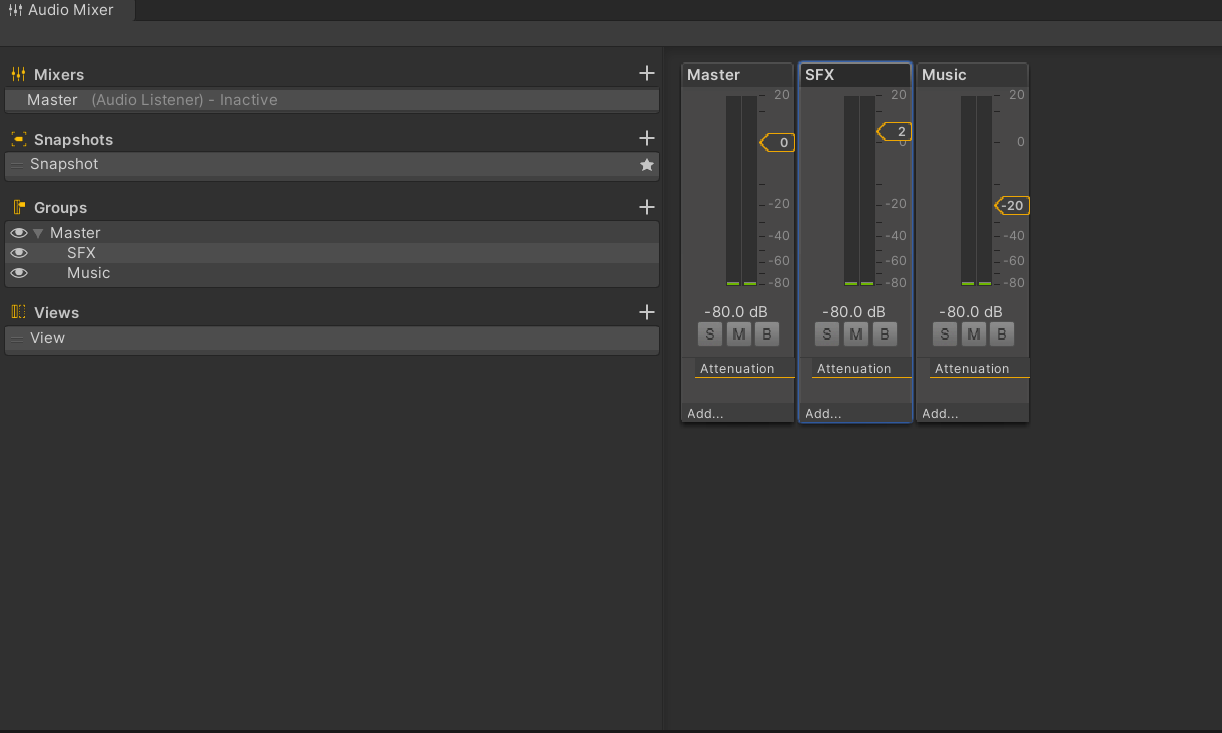Screen dimensions: 1222x733
Task: Click the Music volume fader handle at -20
Action: [x=1012, y=206]
